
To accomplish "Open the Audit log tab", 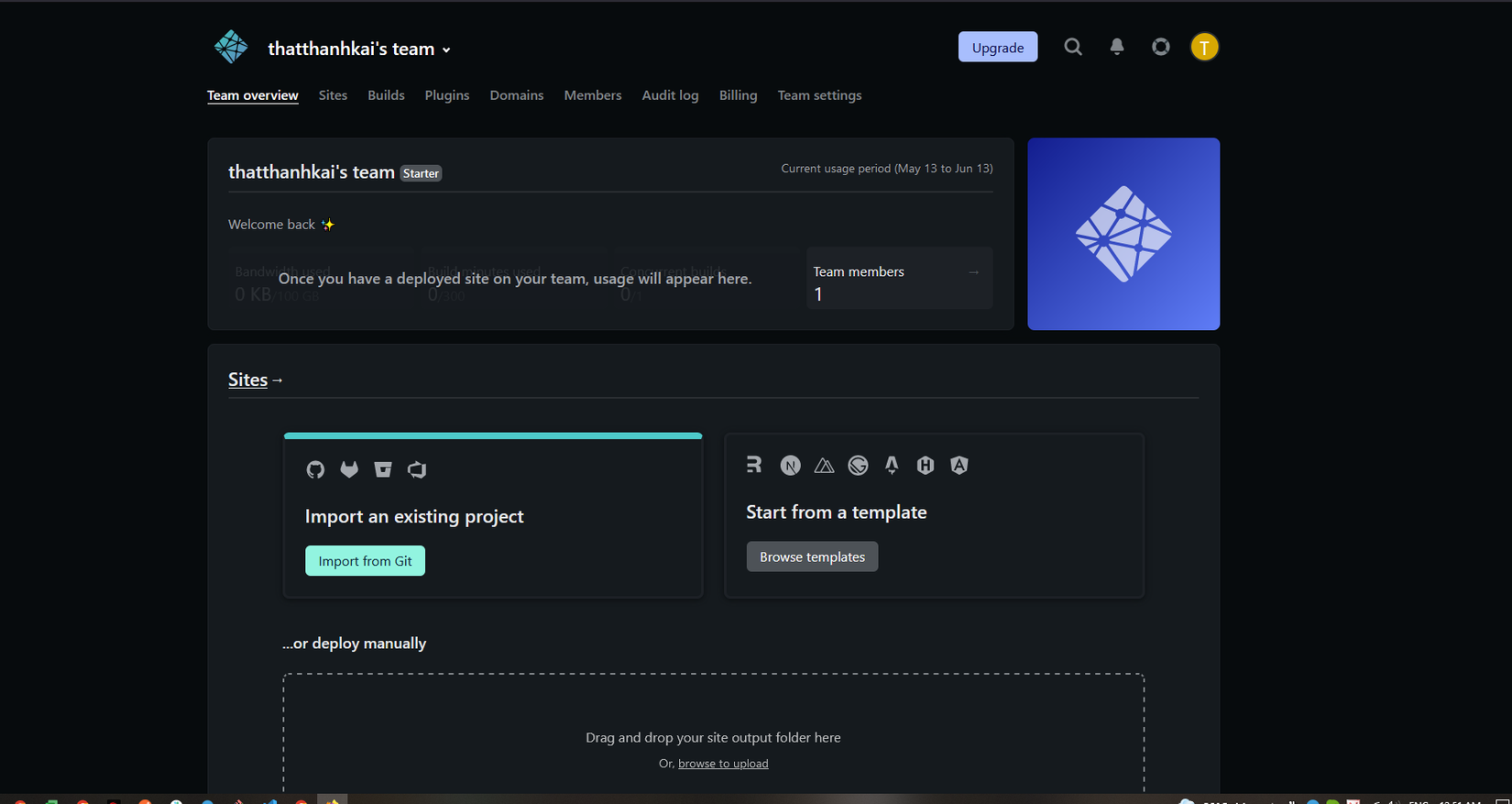I will (x=670, y=95).
